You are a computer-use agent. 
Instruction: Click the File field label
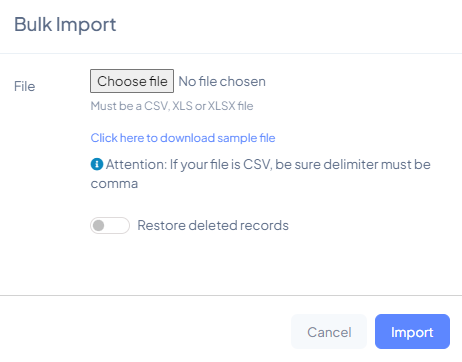pos(25,86)
